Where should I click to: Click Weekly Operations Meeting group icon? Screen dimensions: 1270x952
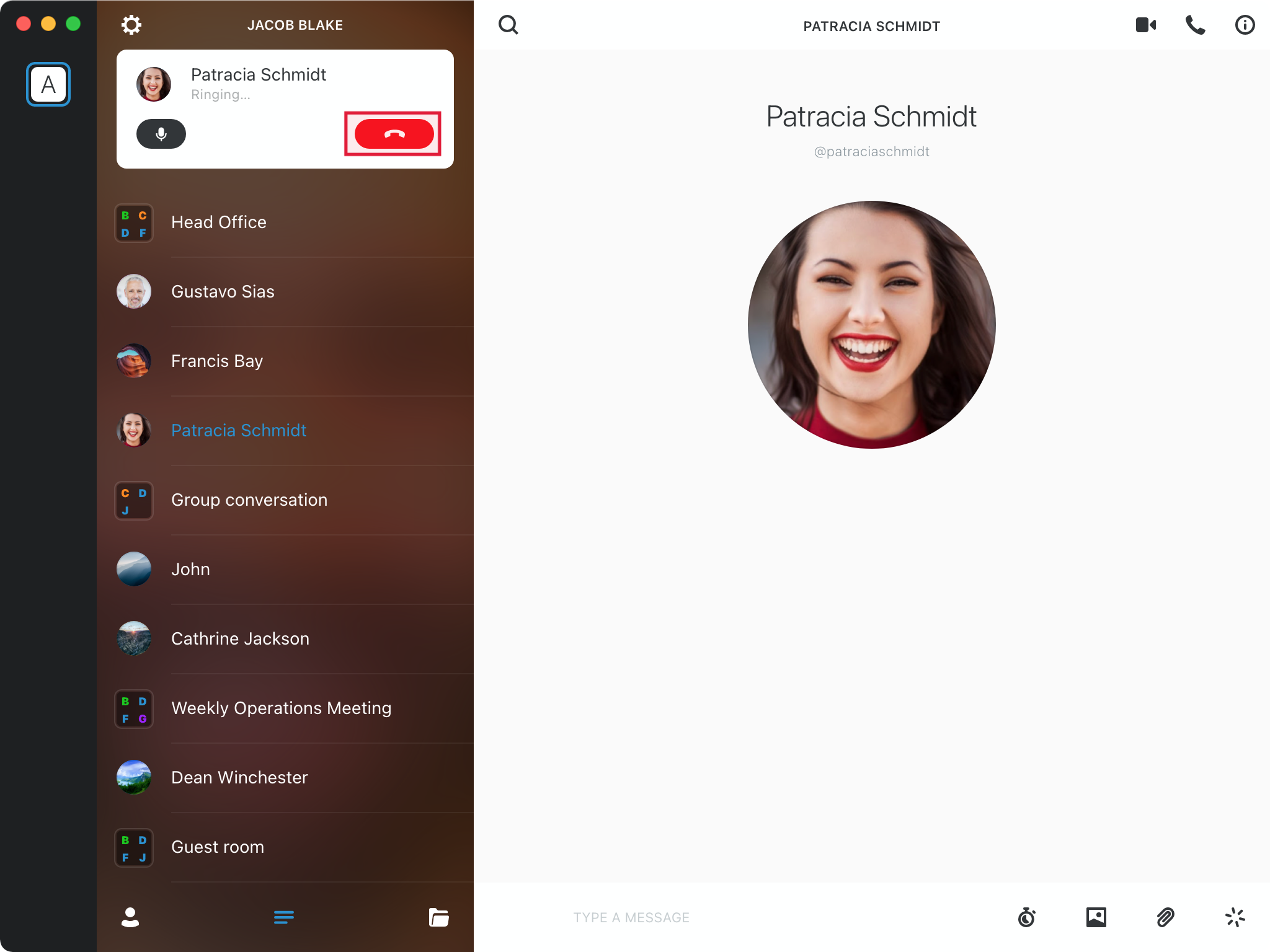(134, 709)
